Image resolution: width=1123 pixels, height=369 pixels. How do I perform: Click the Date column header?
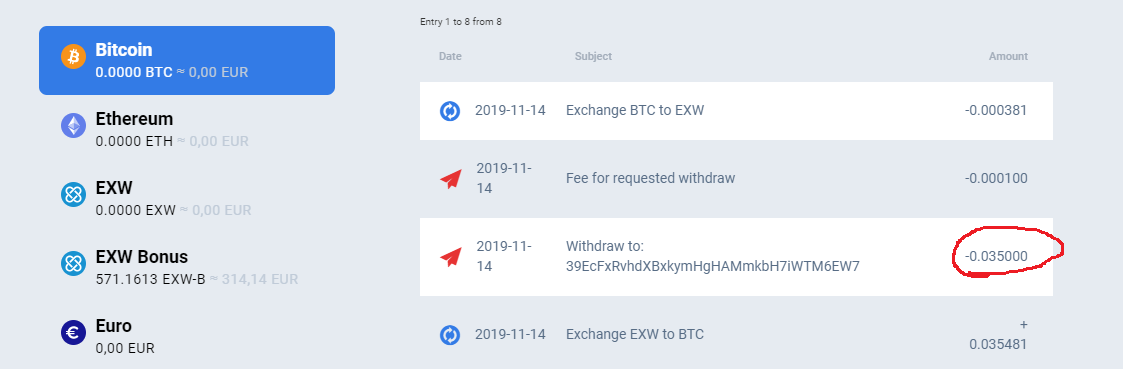pyautogui.click(x=450, y=56)
